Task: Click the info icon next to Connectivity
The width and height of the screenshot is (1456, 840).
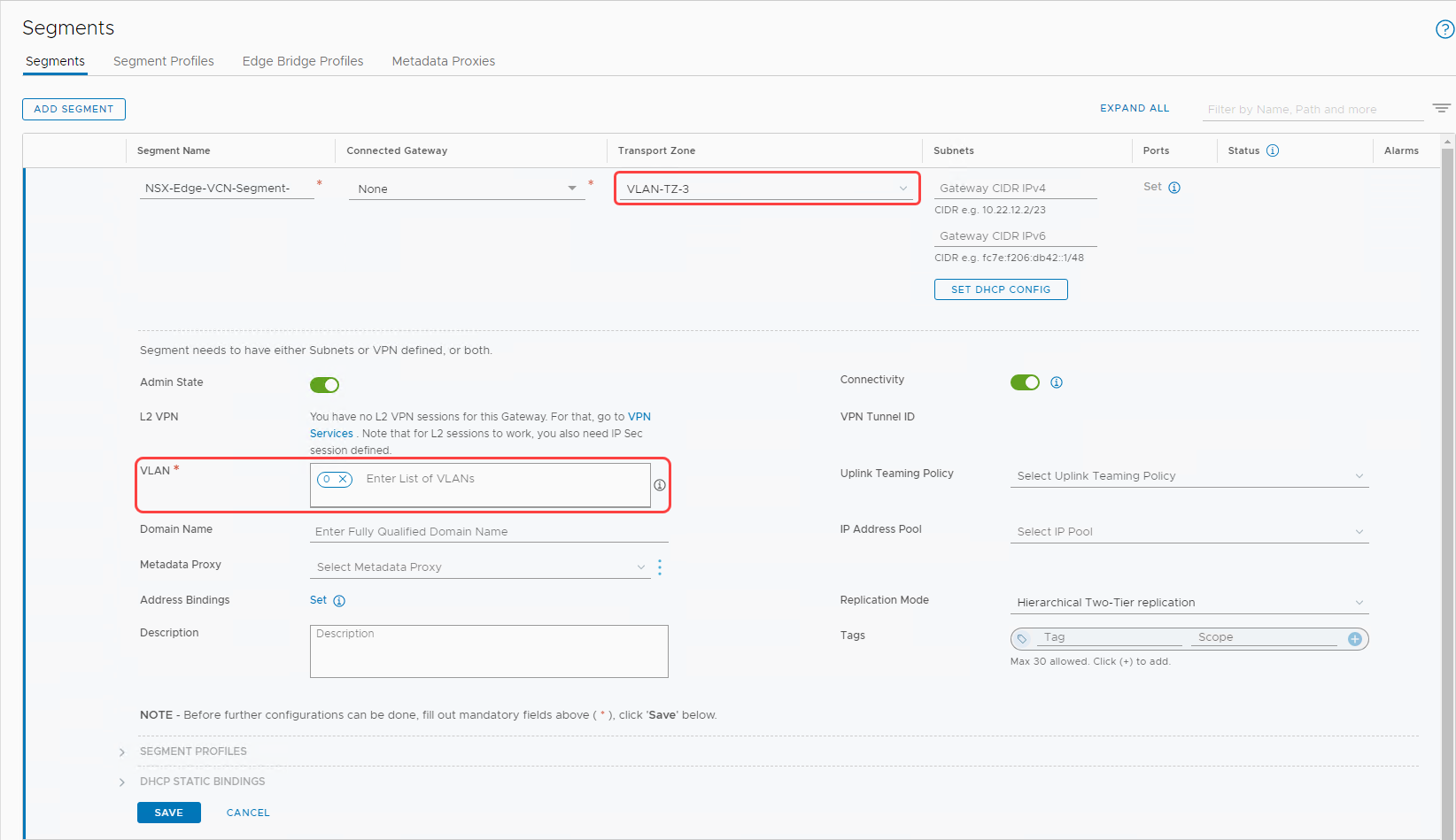Action: 1056,381
